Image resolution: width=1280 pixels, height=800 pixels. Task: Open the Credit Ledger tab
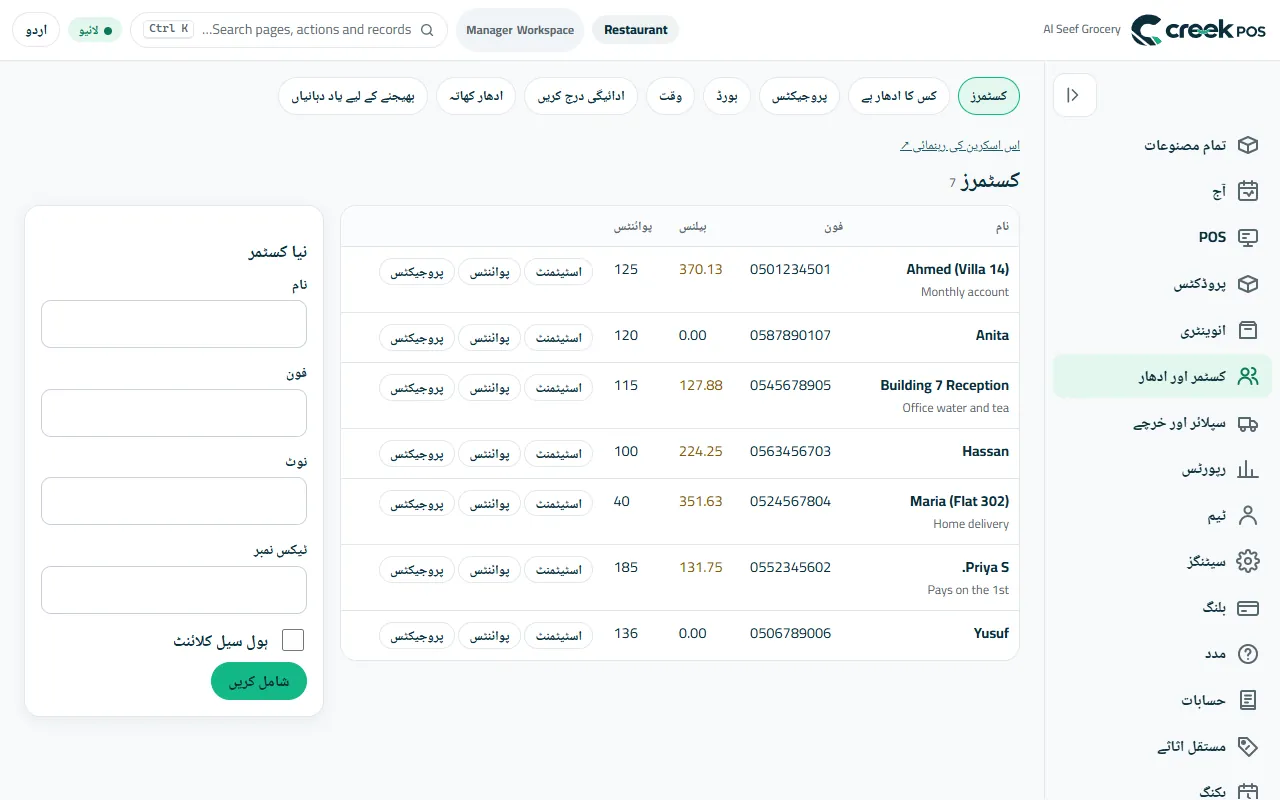(x=476, y=96)
